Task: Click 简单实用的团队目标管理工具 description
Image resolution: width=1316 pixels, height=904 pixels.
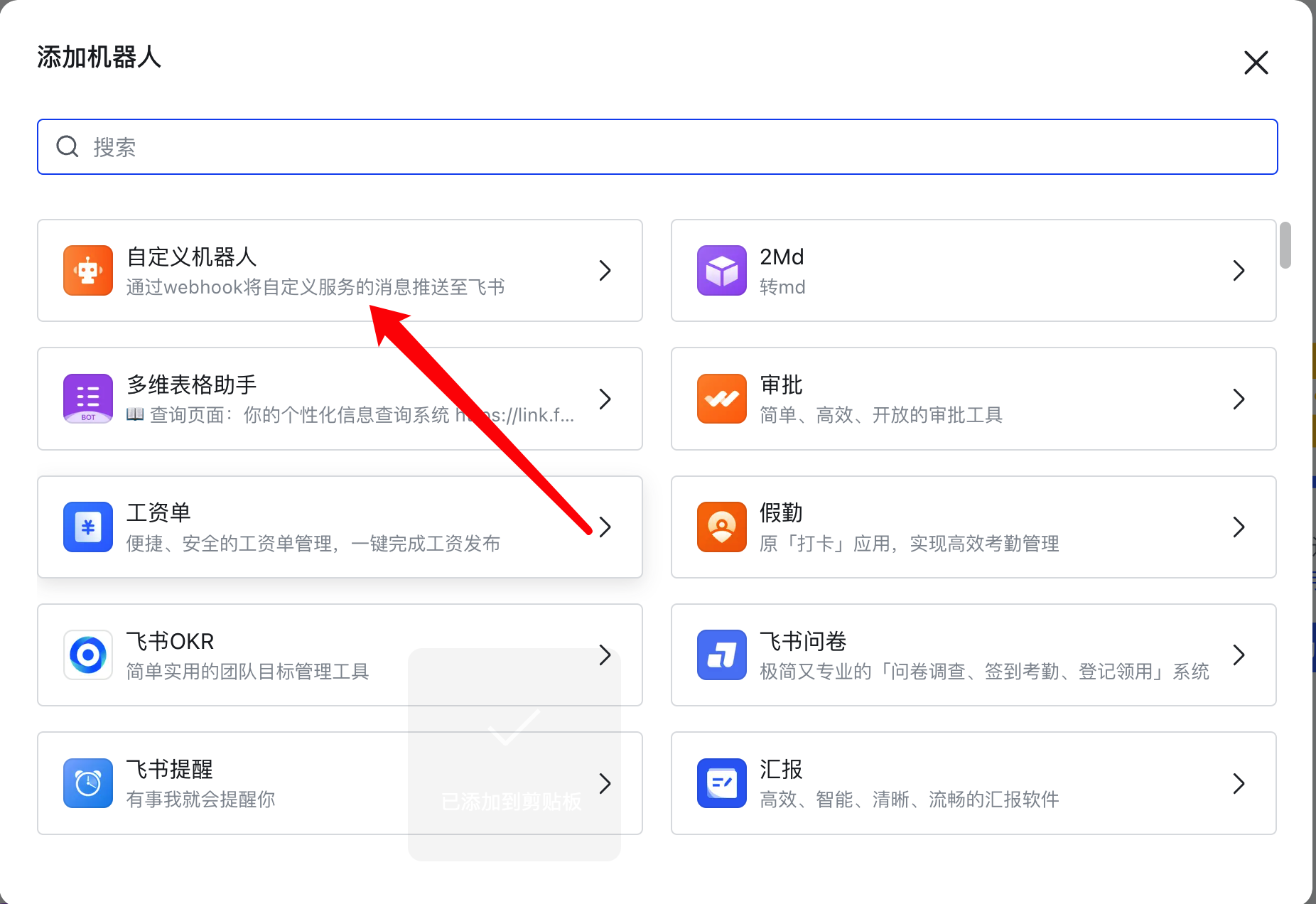Action: [x=247, y=672]
